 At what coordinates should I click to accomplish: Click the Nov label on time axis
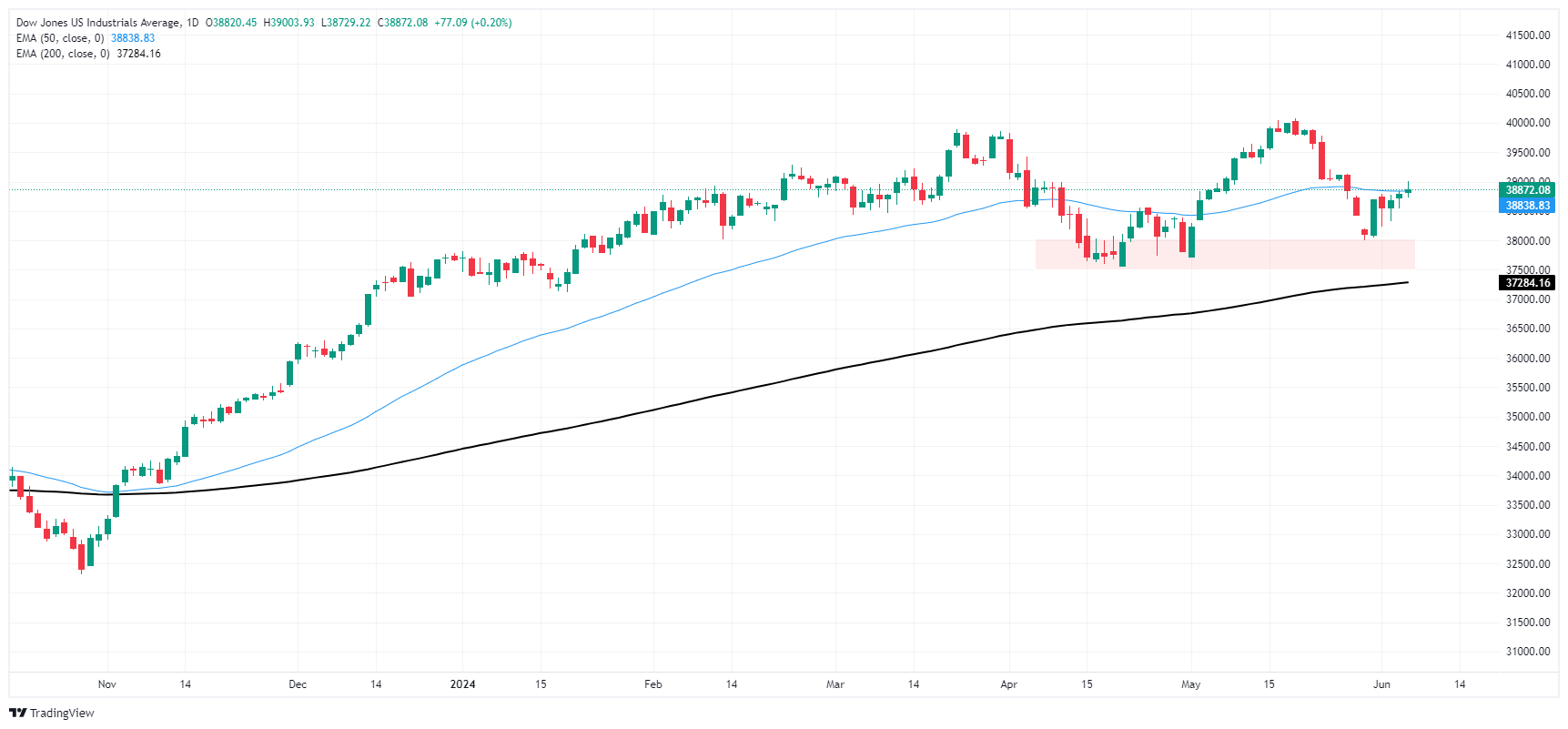(x=107, y=684)
